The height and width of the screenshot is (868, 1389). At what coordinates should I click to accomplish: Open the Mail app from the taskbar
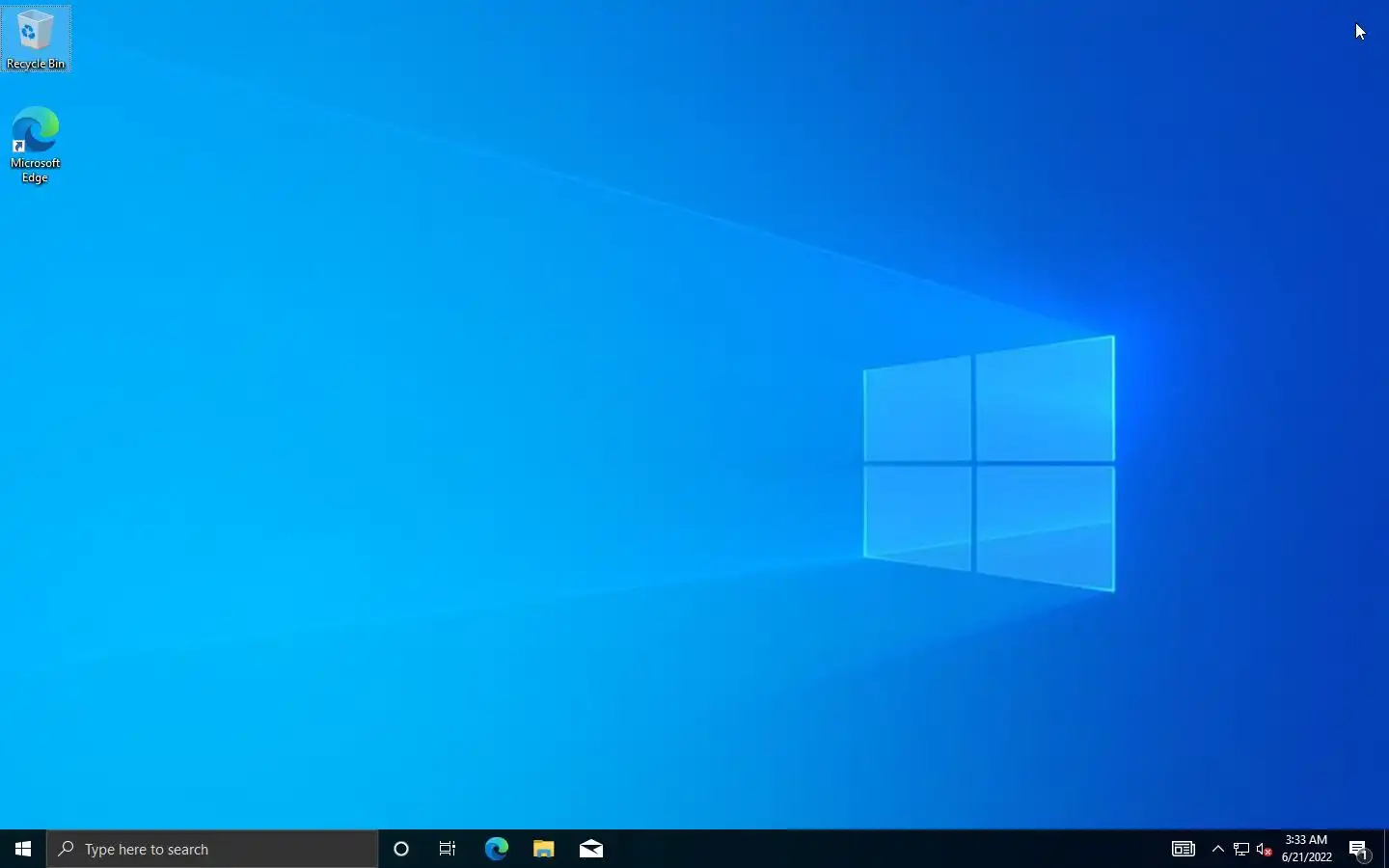591,849
